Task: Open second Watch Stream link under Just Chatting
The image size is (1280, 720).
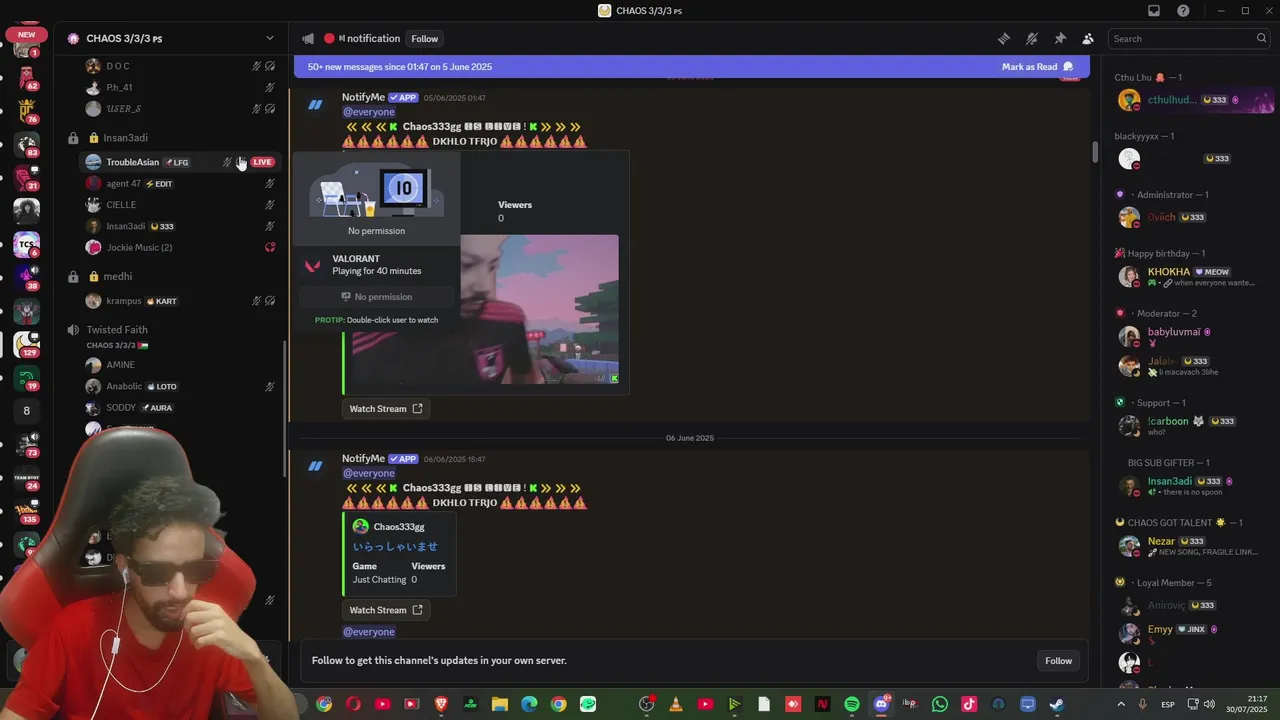Action: [386, 610]
